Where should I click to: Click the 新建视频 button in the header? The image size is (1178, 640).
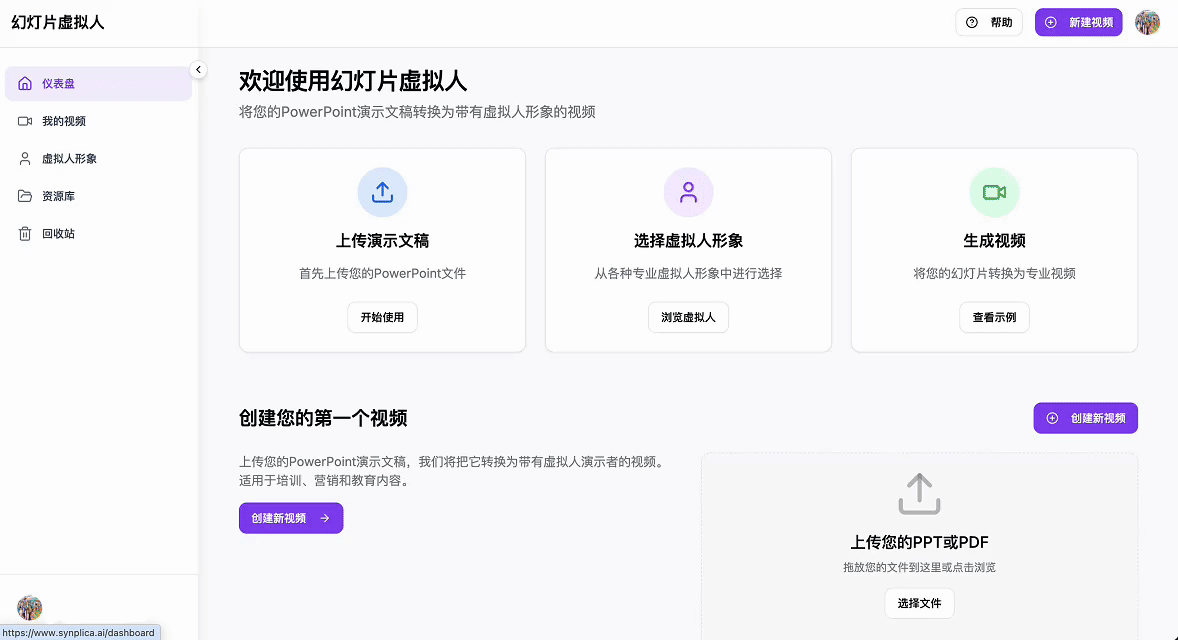1078,22
